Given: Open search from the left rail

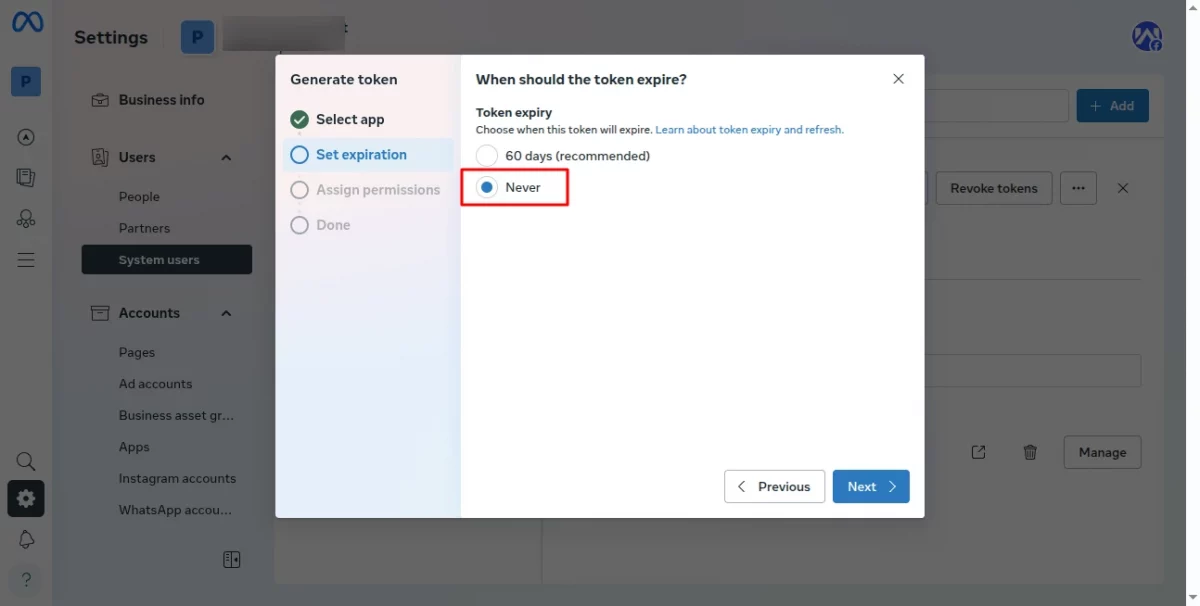Looking at the screenshot, I should coord(26,461).
